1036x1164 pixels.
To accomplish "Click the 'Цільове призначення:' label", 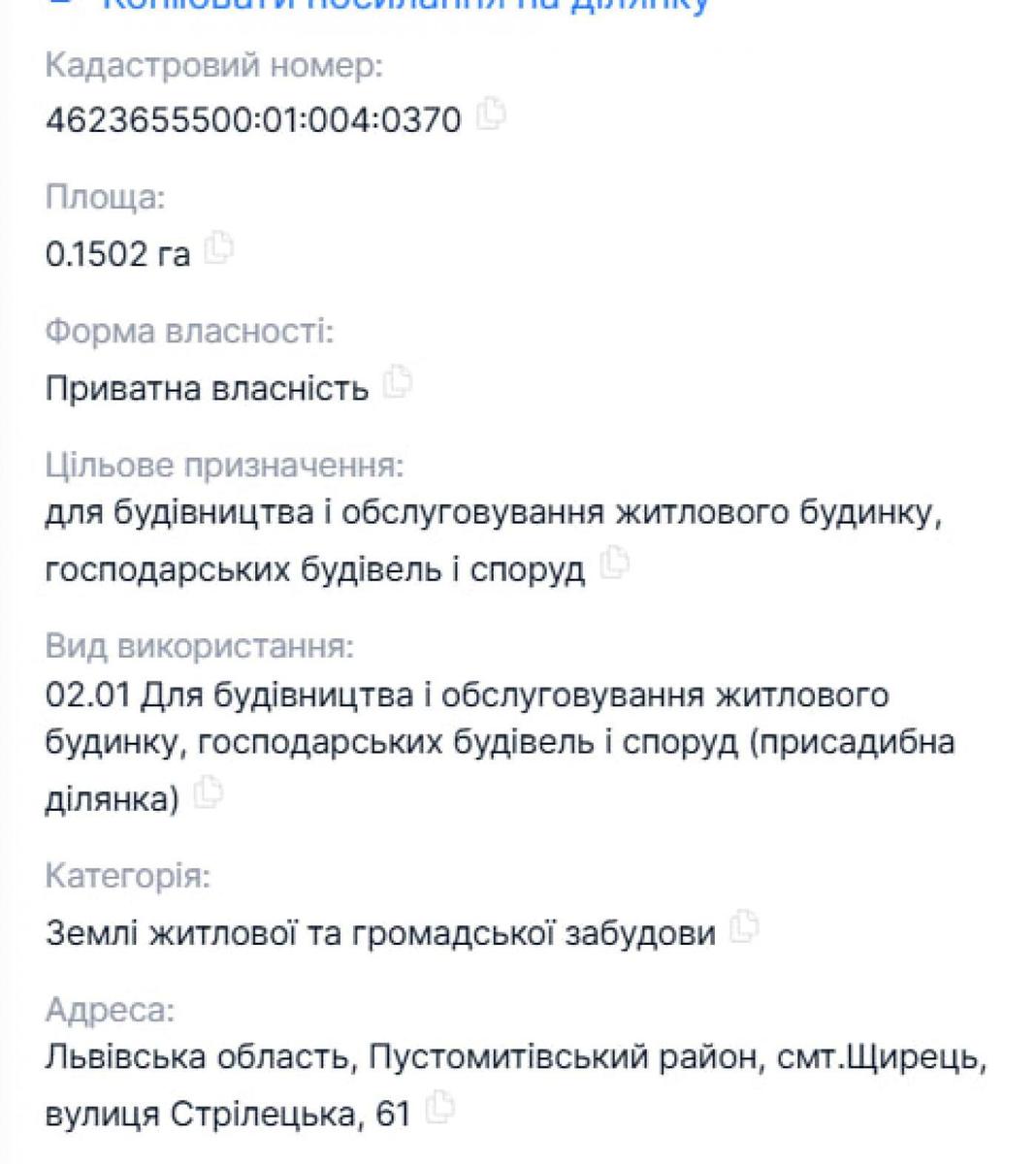I will (224, 466).
